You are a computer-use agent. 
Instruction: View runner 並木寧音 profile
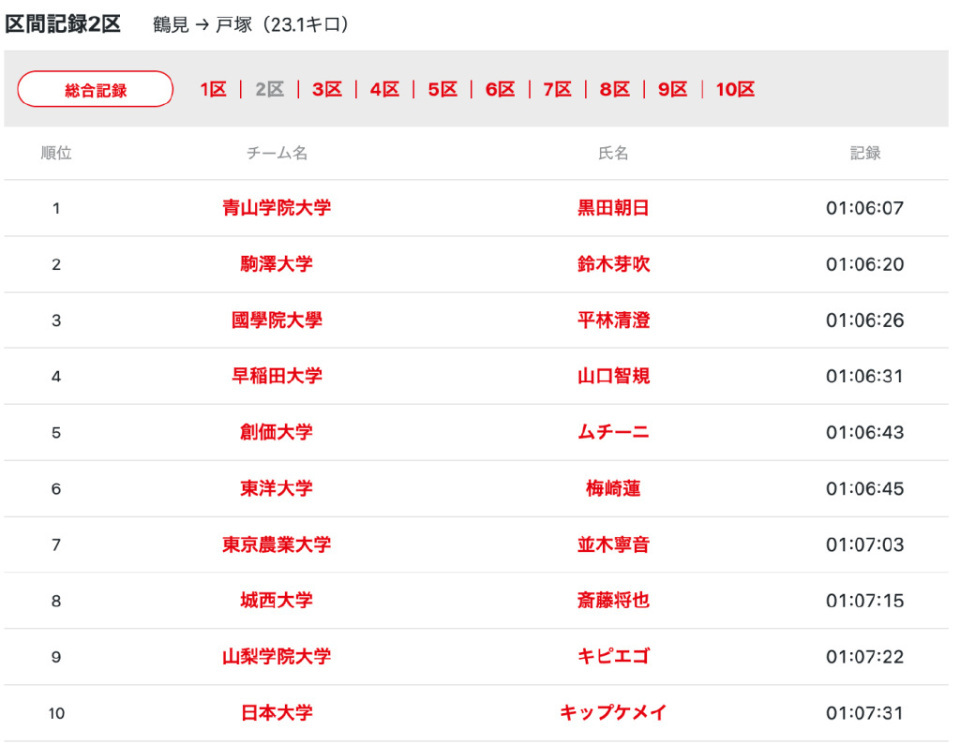tap(613, 544)
